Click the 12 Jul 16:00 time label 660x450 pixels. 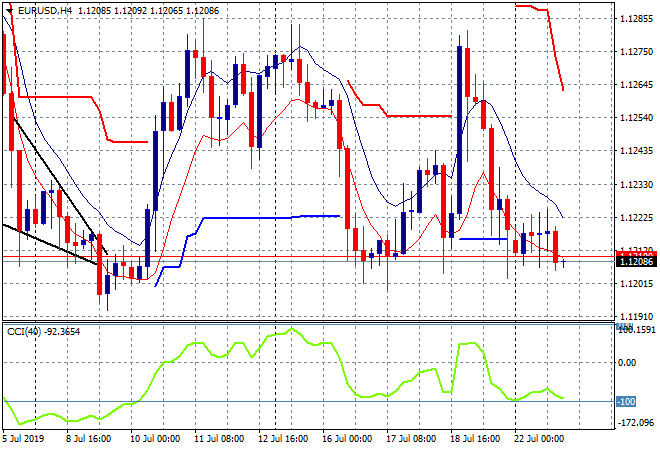(283, 439)
